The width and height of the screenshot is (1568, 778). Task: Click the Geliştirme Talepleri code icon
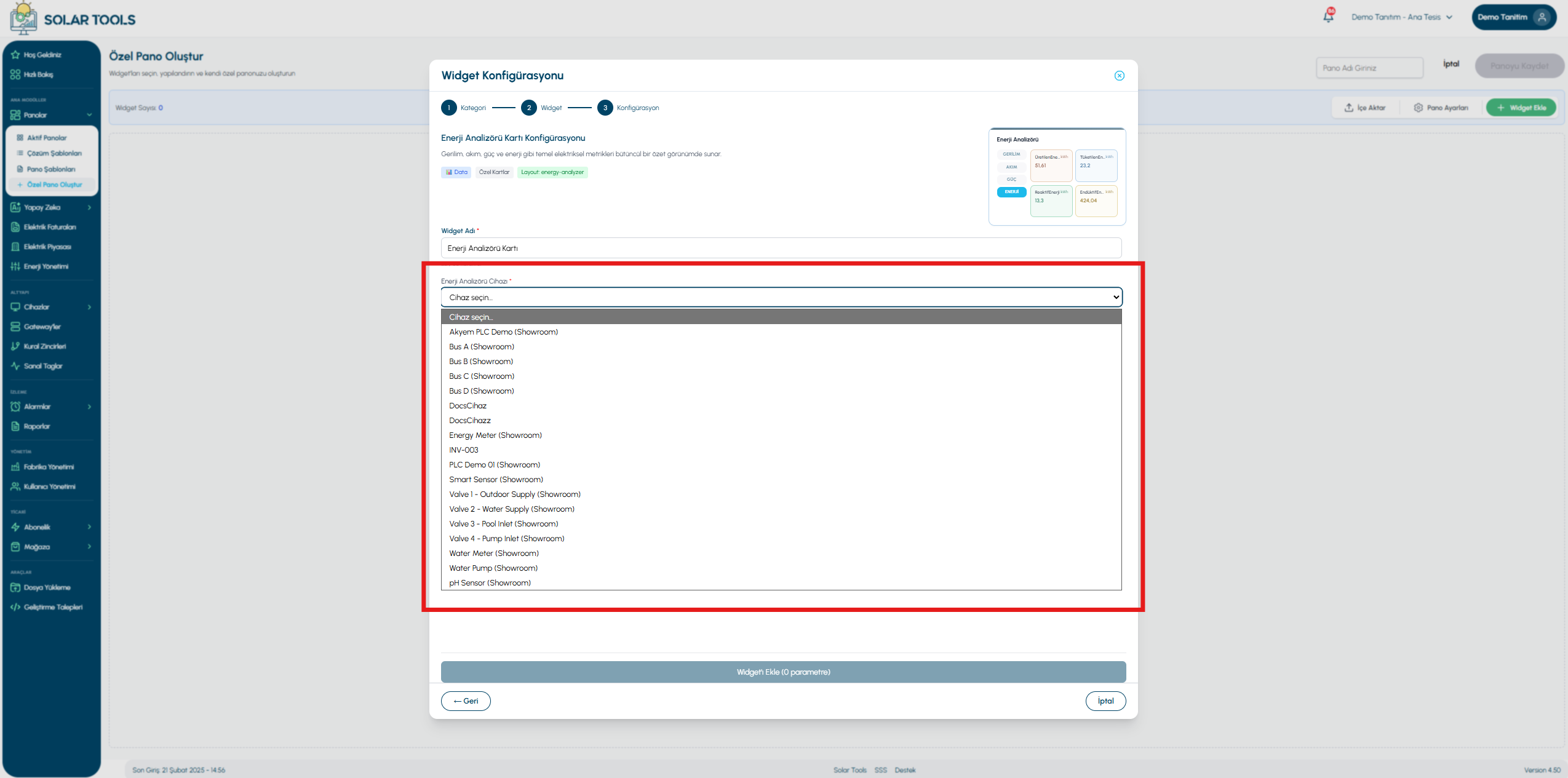15,607
